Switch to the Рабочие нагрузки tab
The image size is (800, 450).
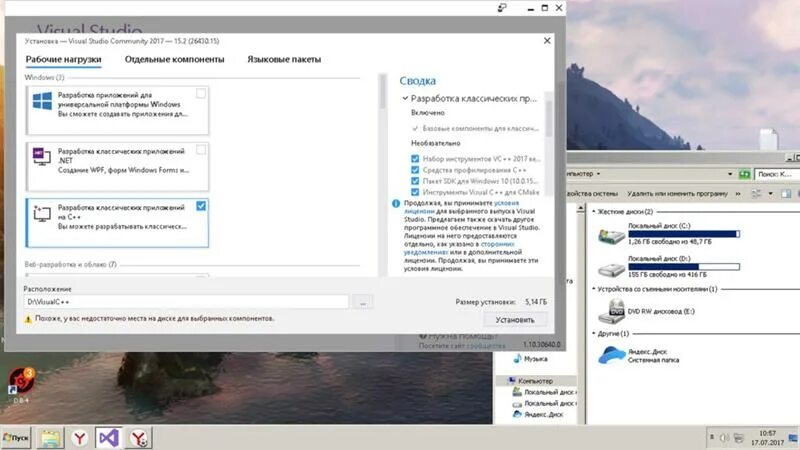(63, 59)
